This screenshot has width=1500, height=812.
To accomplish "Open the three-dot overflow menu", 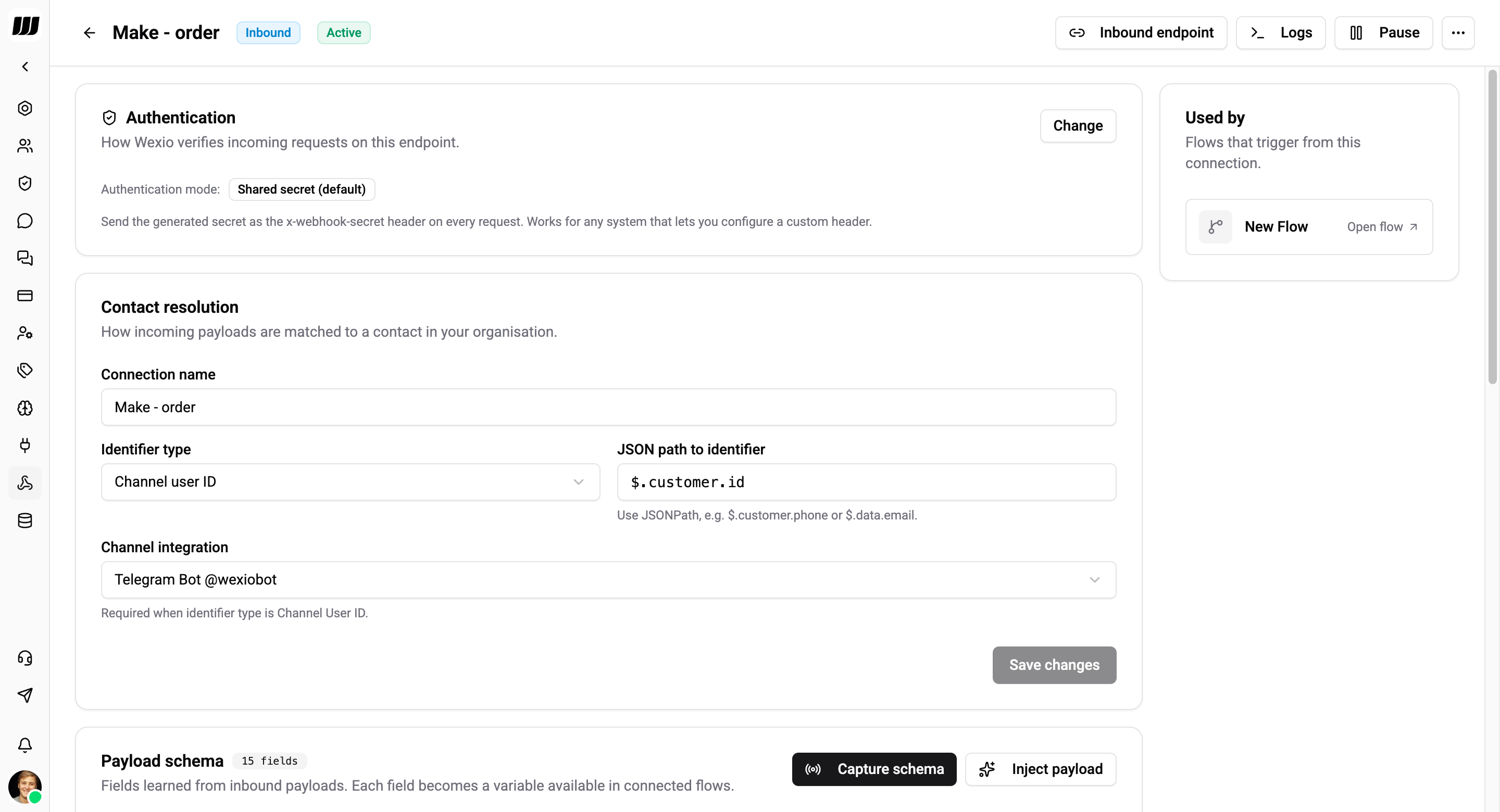I will point(1458,33).
